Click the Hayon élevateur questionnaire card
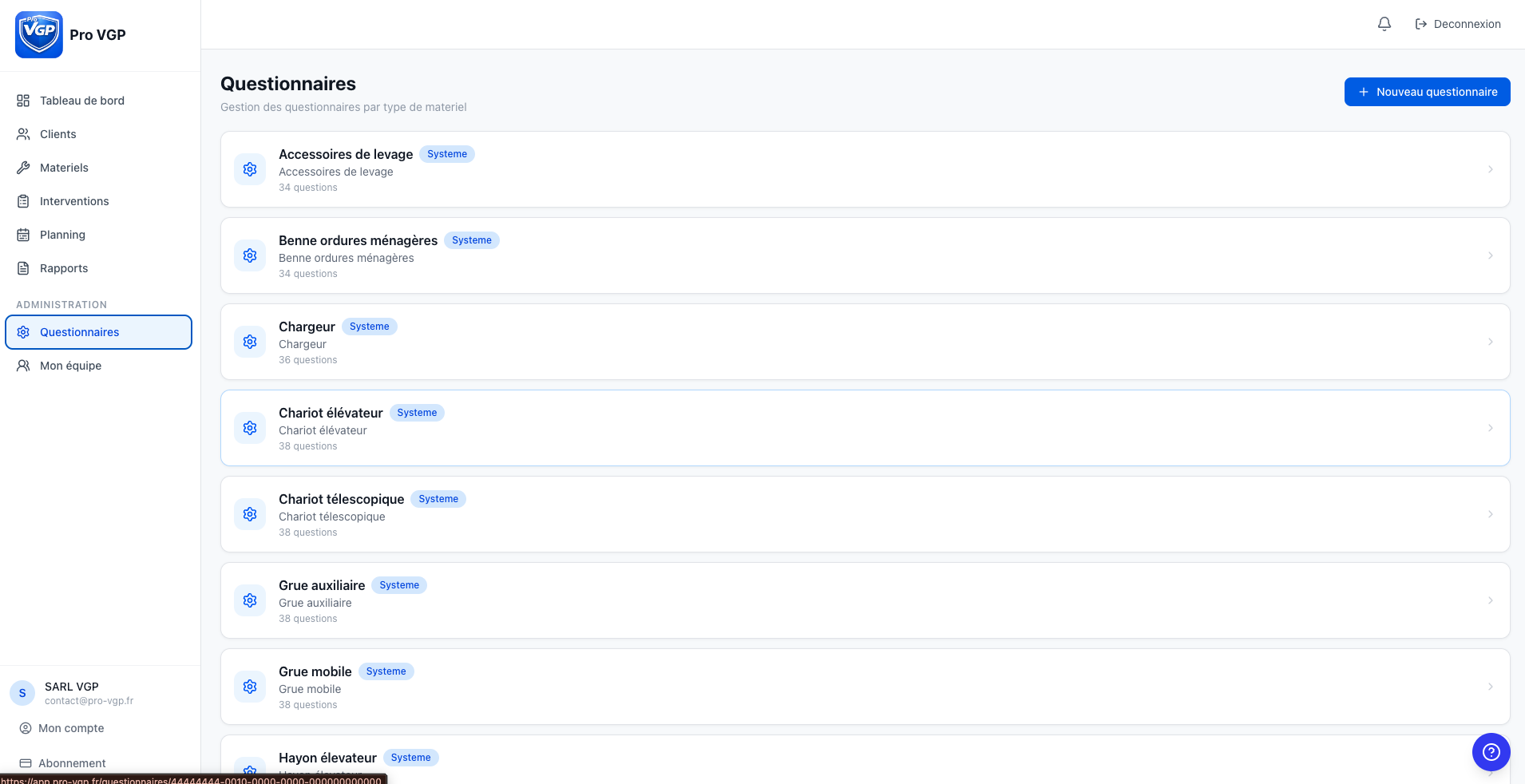Image resolution: width=1525 pixels, height=784 pixels. (865, 759)
